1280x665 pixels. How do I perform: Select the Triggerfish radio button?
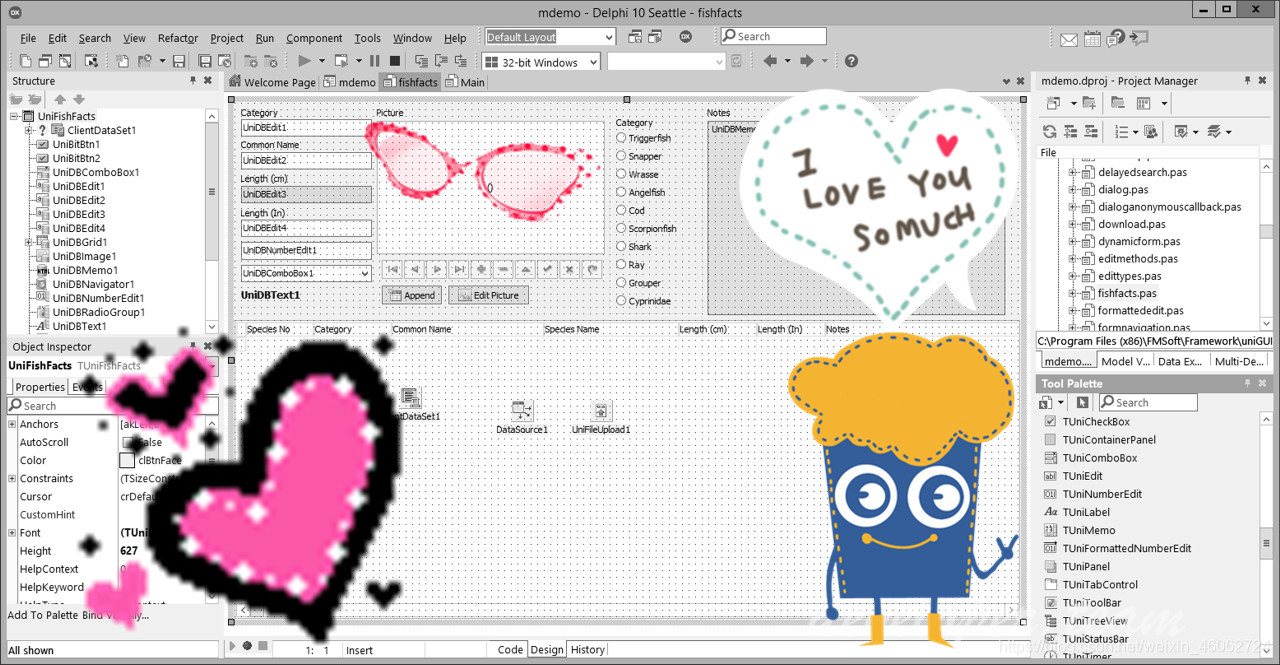[x=621, y=138]
